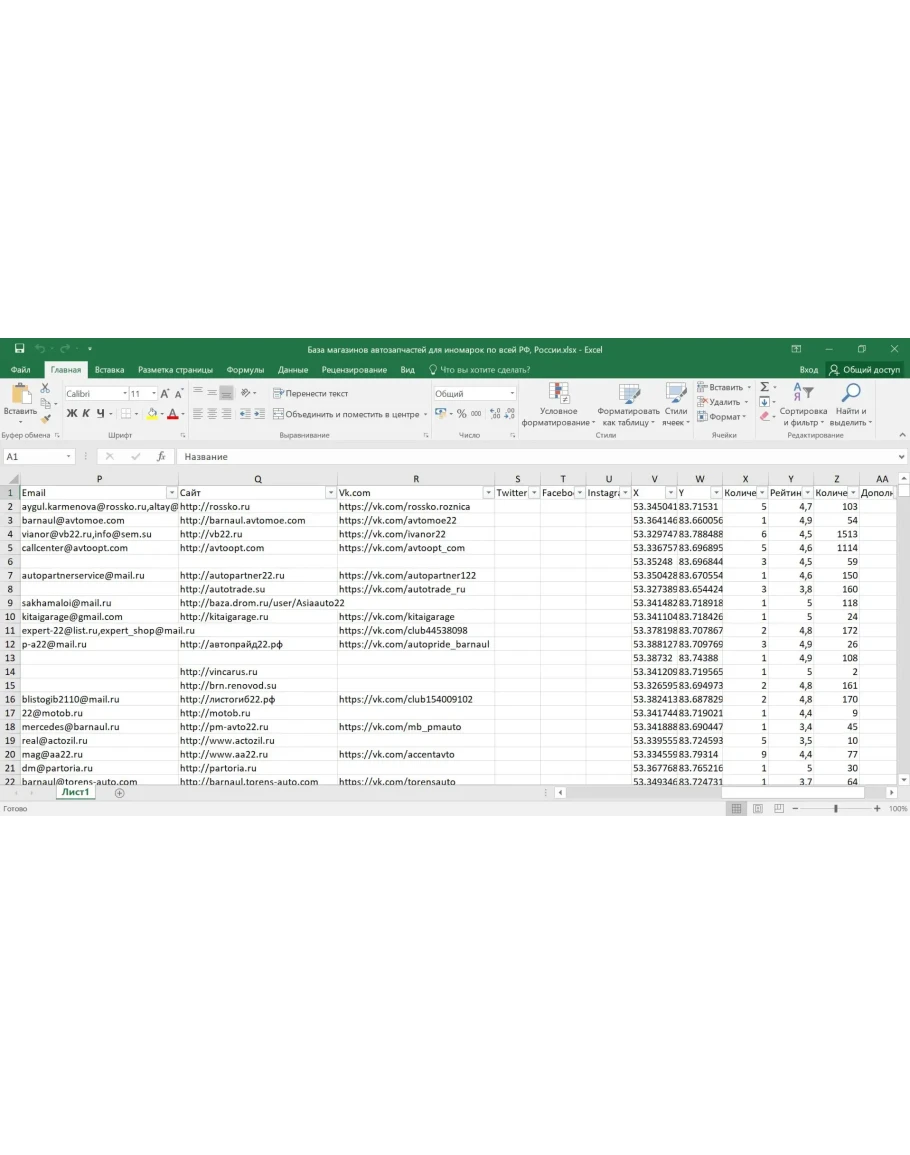Apply the percent style icon
The height and width of the screenshot is (1155, 910).
[461, 414]
